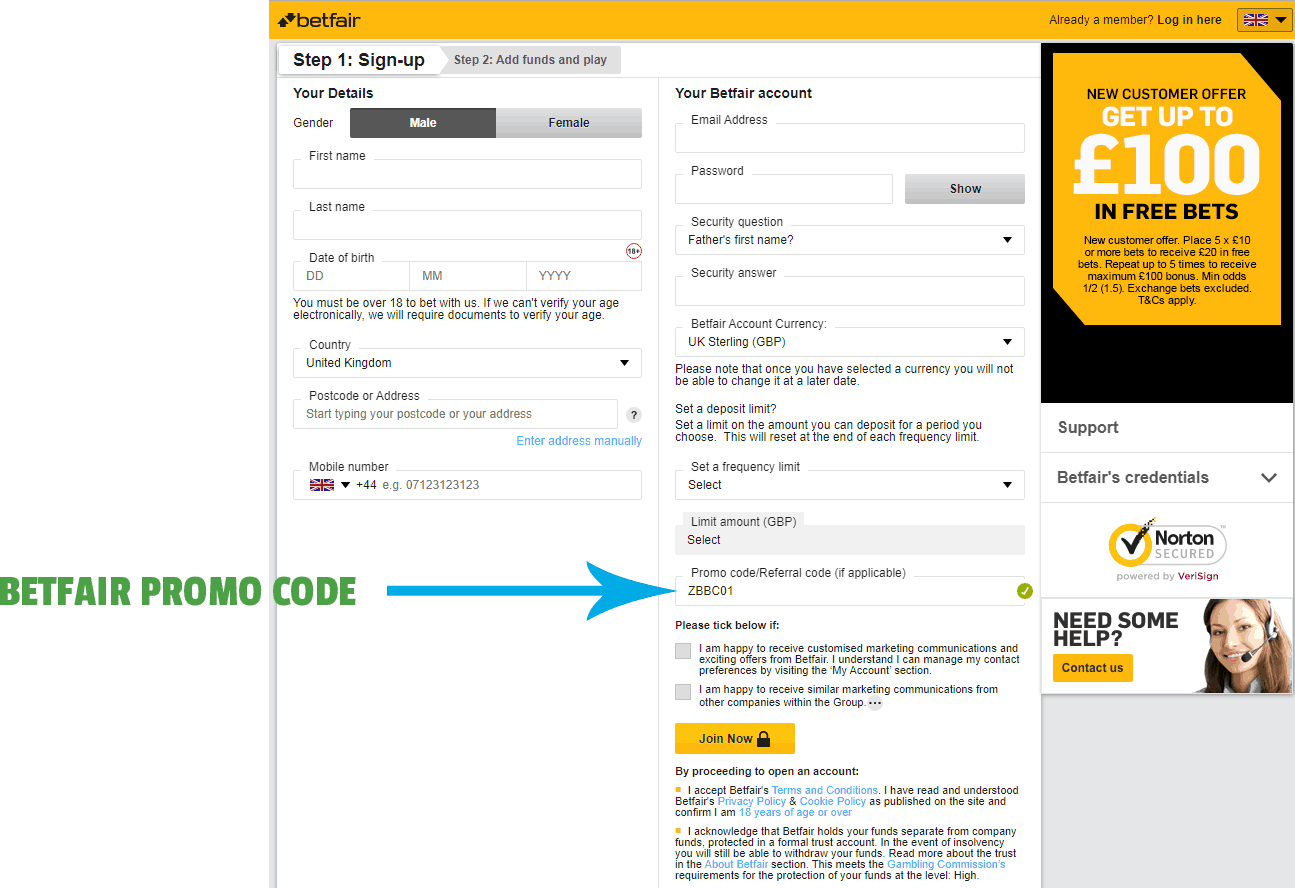This screenshot has height=888, width=1295.
Task: Focus the Email Address field
Action: pyautogui.click(x=850, y=138)
